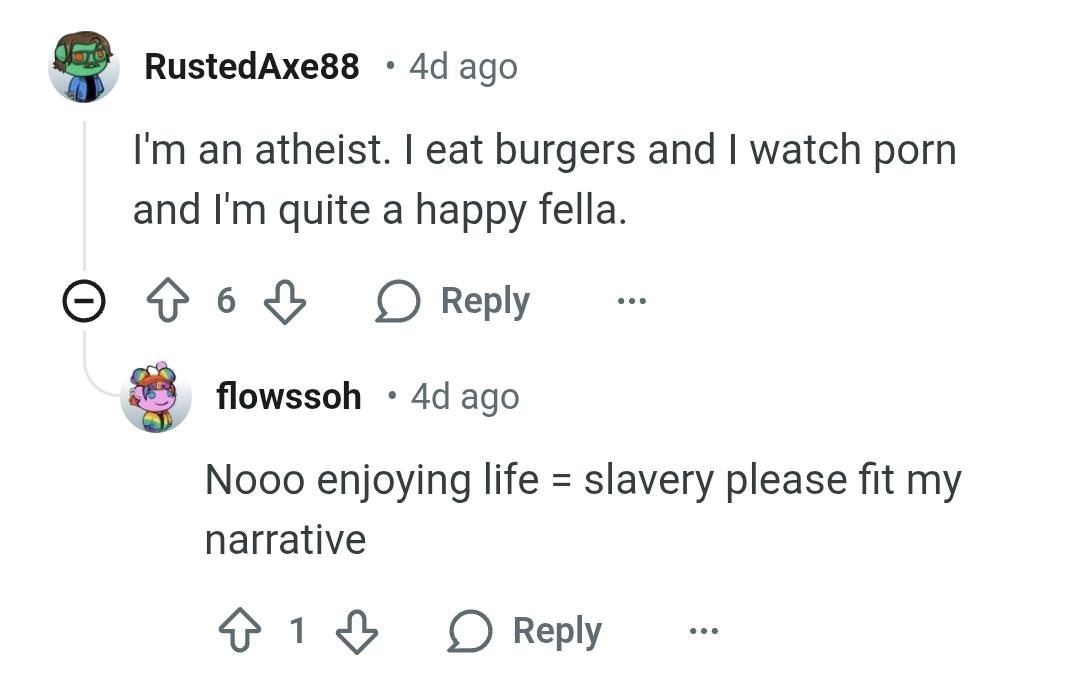Collapse the RustedAxe88 comment thread
This screenshot has width=1080, height=677.
click(84, 301)
